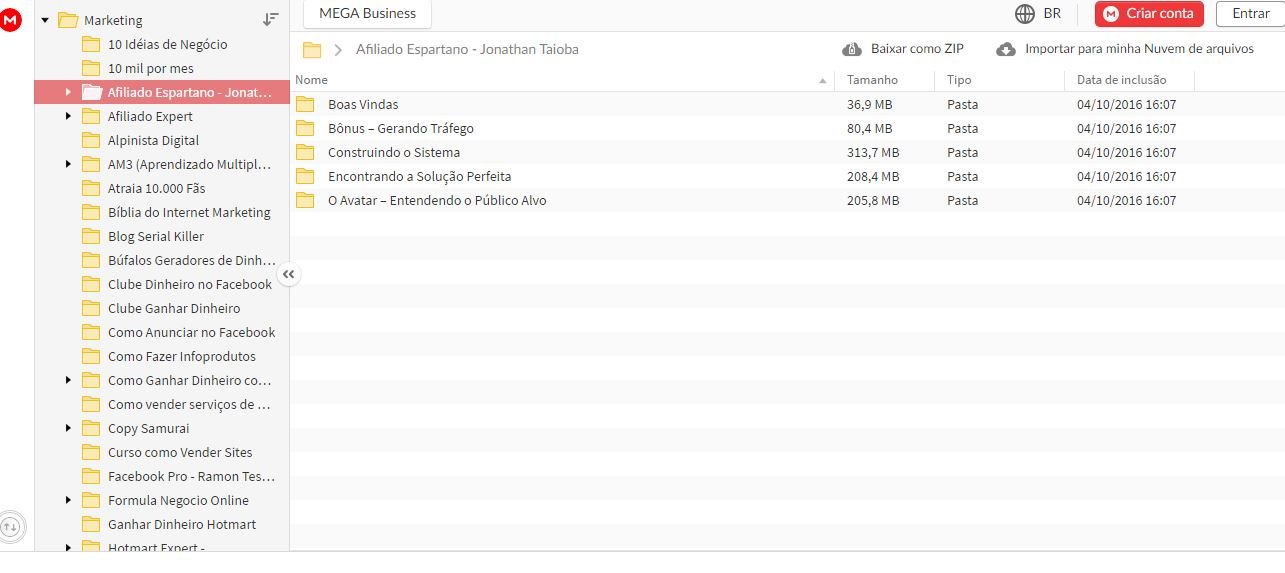Image resolution: width=1285 pixels, height=573 pixels.
Task: Click the O Avatar folder icon
Action: pos(306,200)
